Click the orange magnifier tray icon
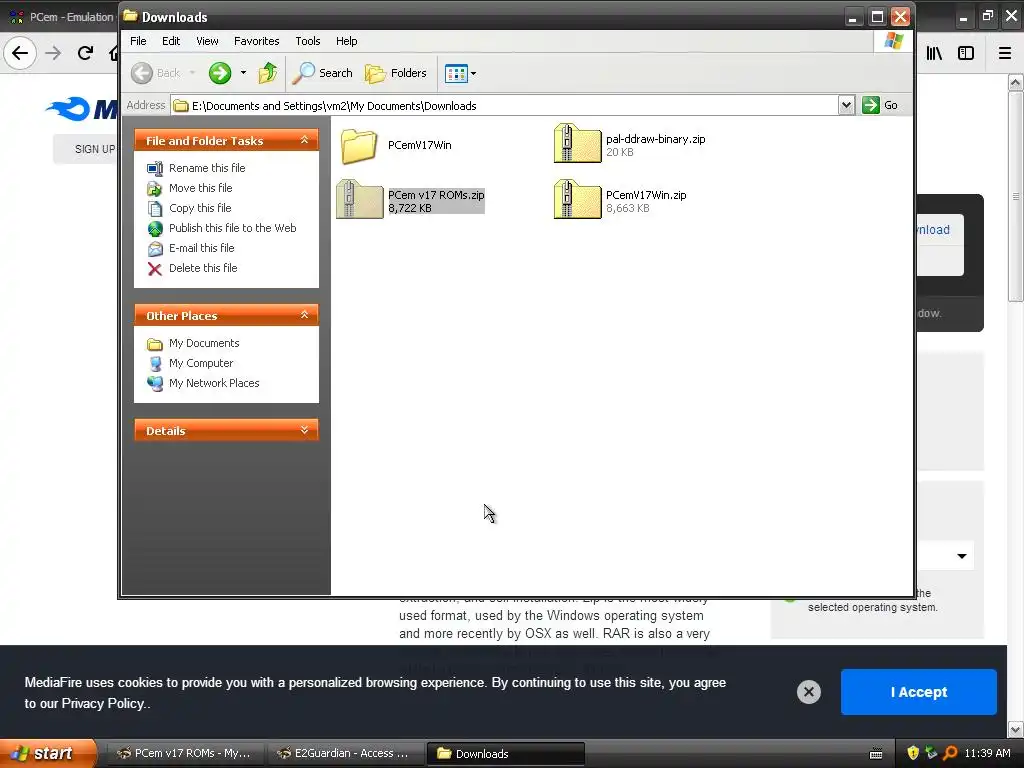Image resolution: width=1024 pixels, height=768 pixels. pos(950,754)
